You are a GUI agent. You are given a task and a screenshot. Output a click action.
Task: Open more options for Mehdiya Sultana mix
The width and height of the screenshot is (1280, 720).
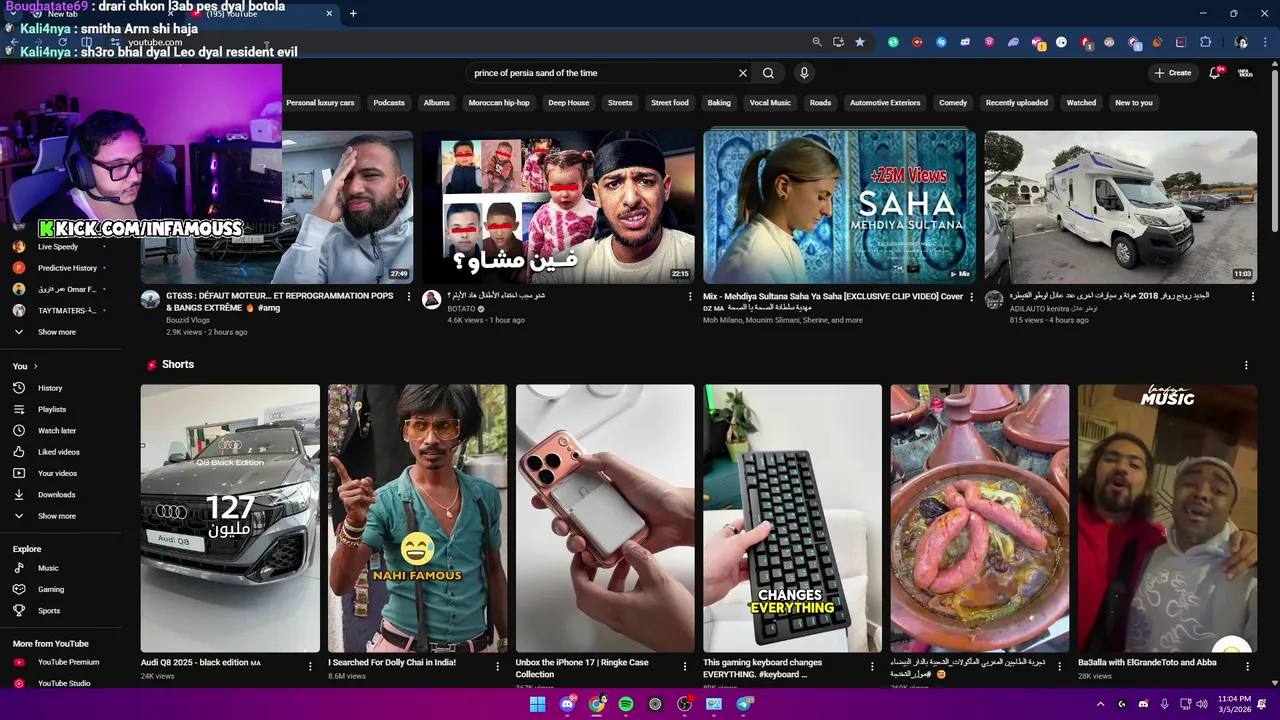pos(971,297)
